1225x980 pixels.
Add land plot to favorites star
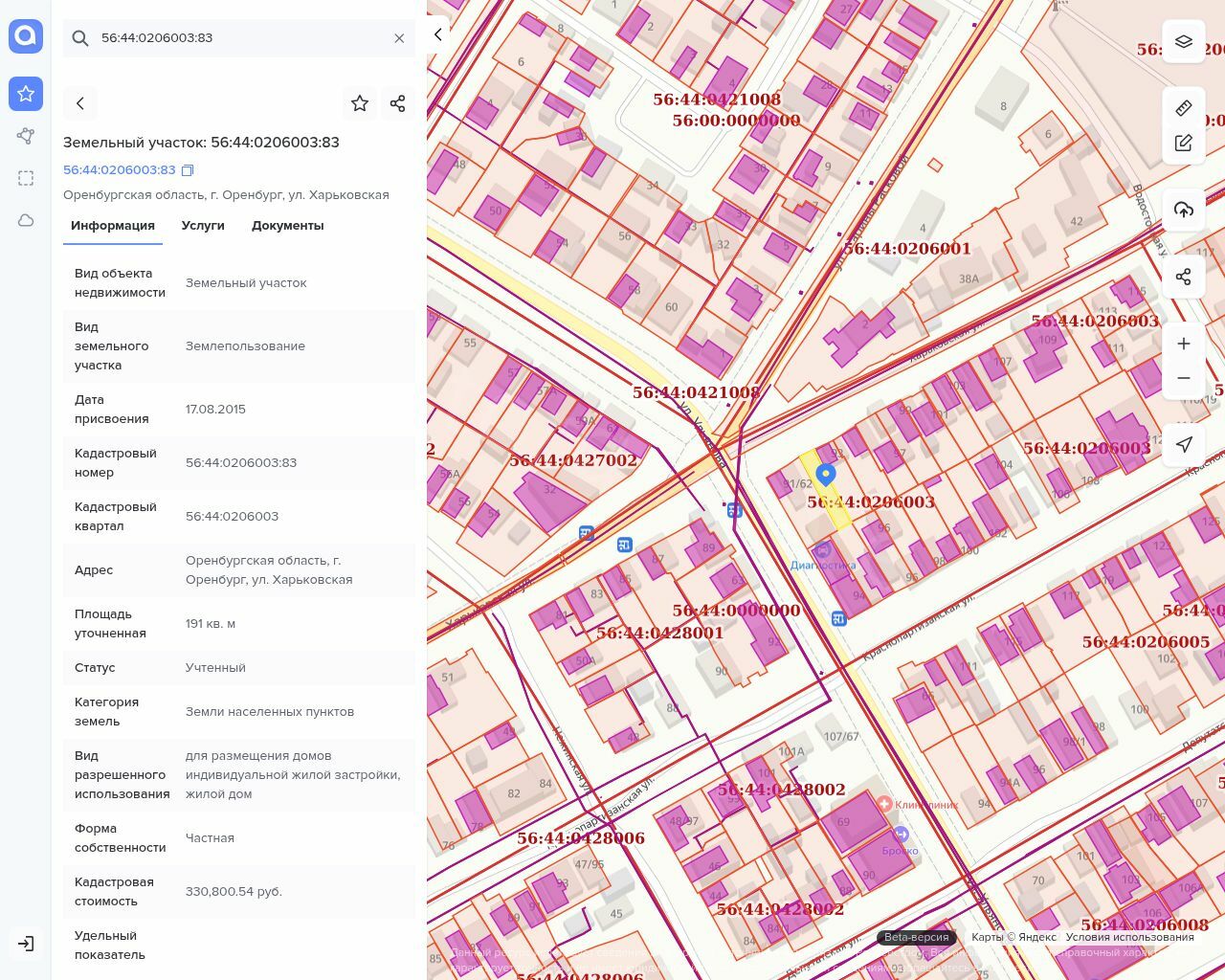pyautogui.click(x=360, y=103)
